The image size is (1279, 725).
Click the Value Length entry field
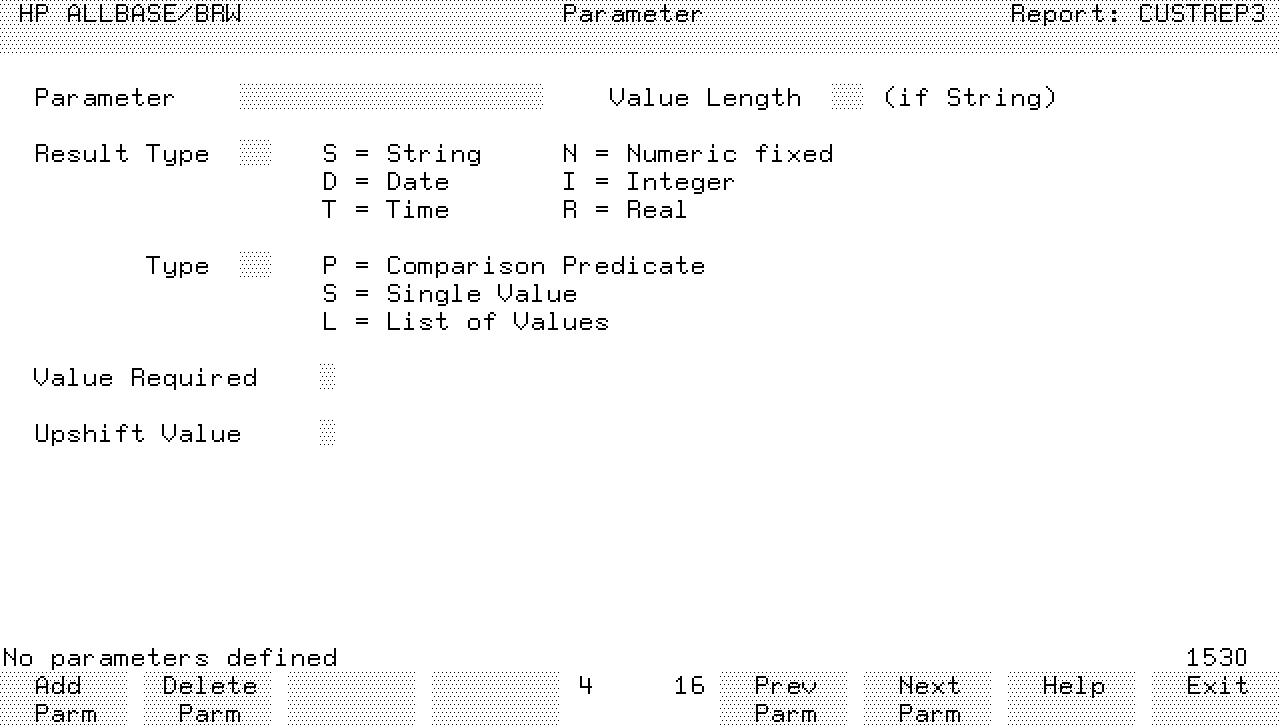click(847, 97)
